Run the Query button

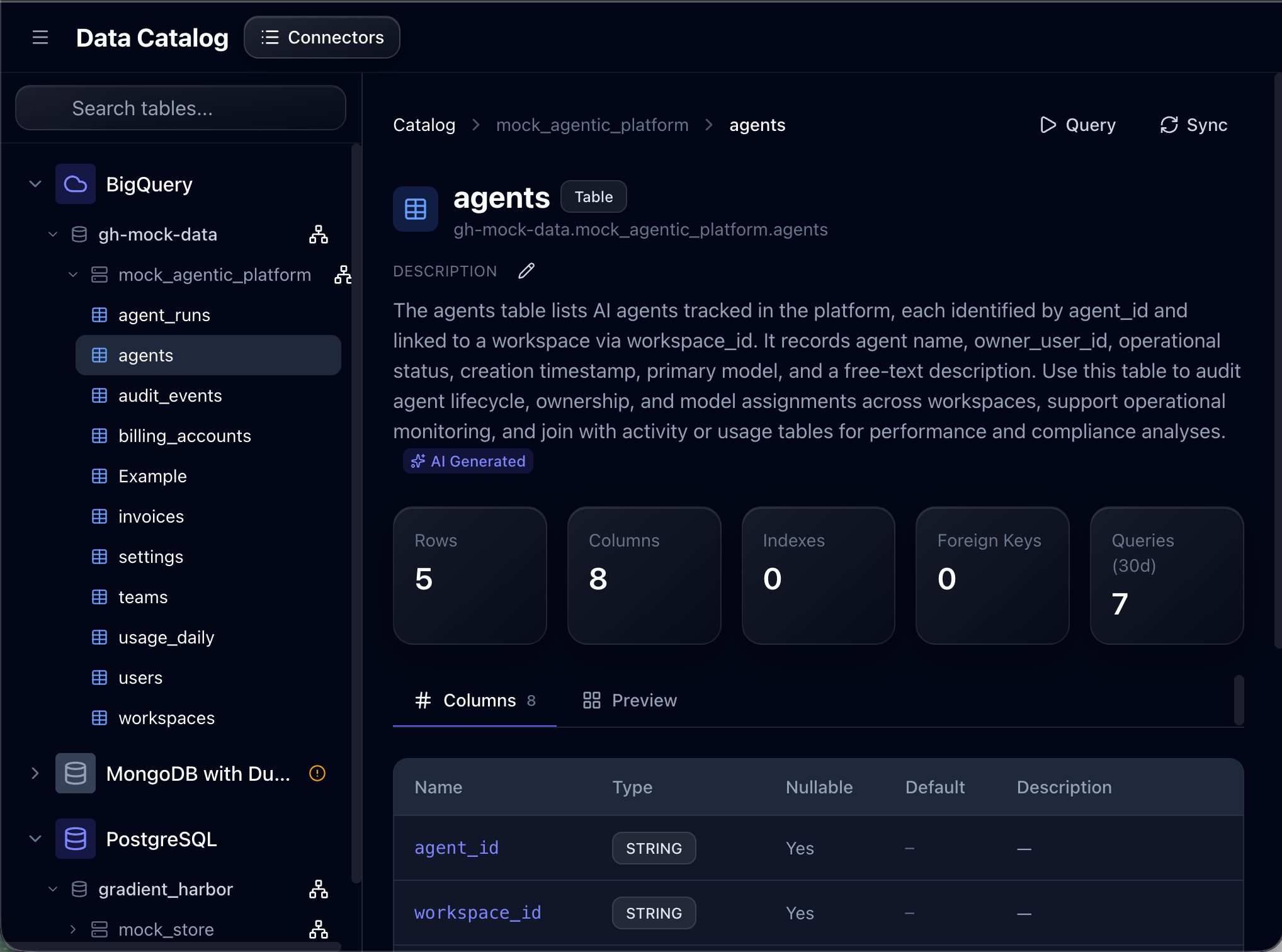pyautogui.click(x=1077, y=125)
